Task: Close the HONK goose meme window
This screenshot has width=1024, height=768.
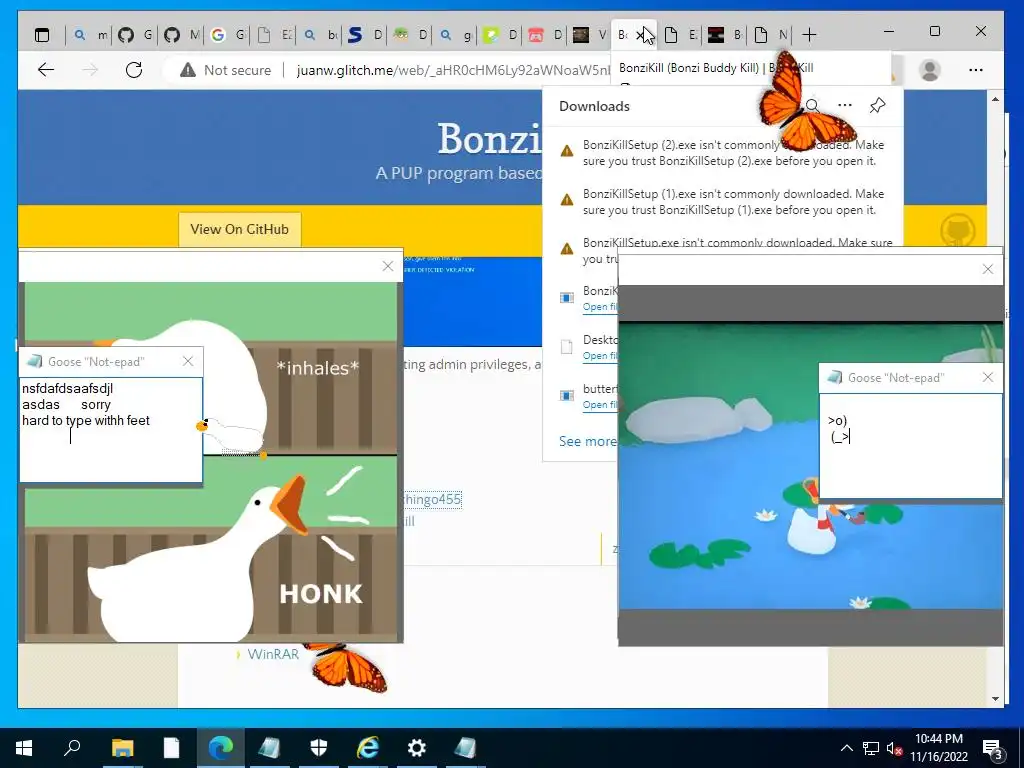Action: (x=388, y=266)
